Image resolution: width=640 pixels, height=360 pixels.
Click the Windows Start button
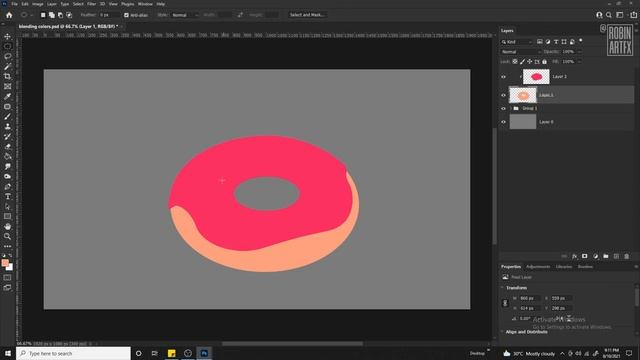point(8,353)
